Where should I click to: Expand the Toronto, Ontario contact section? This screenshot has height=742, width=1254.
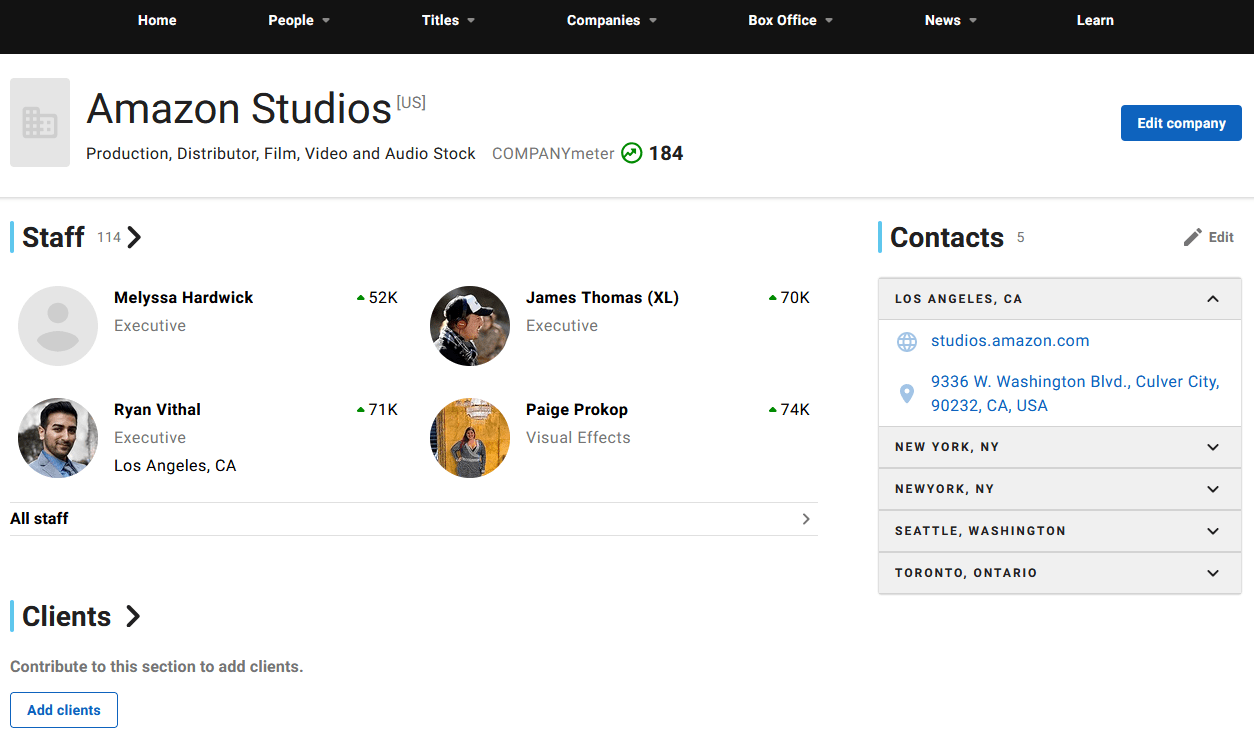[1213, 573]
